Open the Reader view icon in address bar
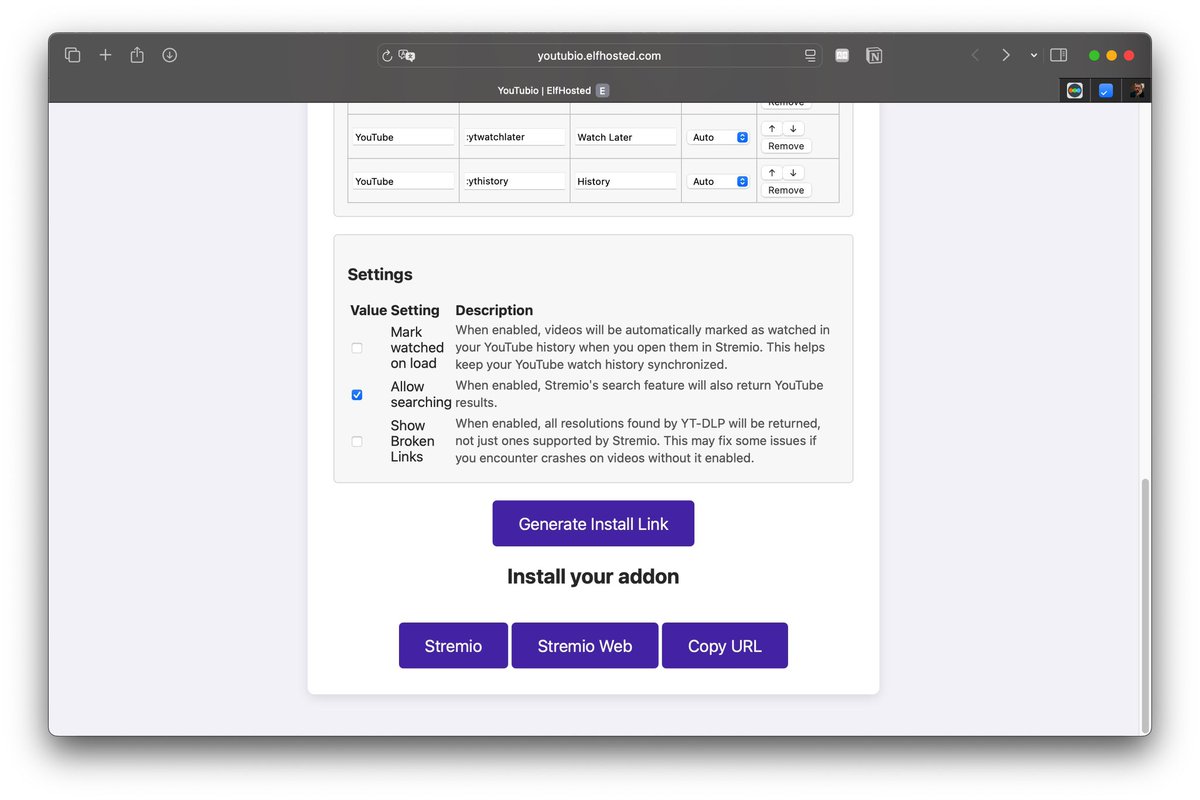 (x=810, y=56)
